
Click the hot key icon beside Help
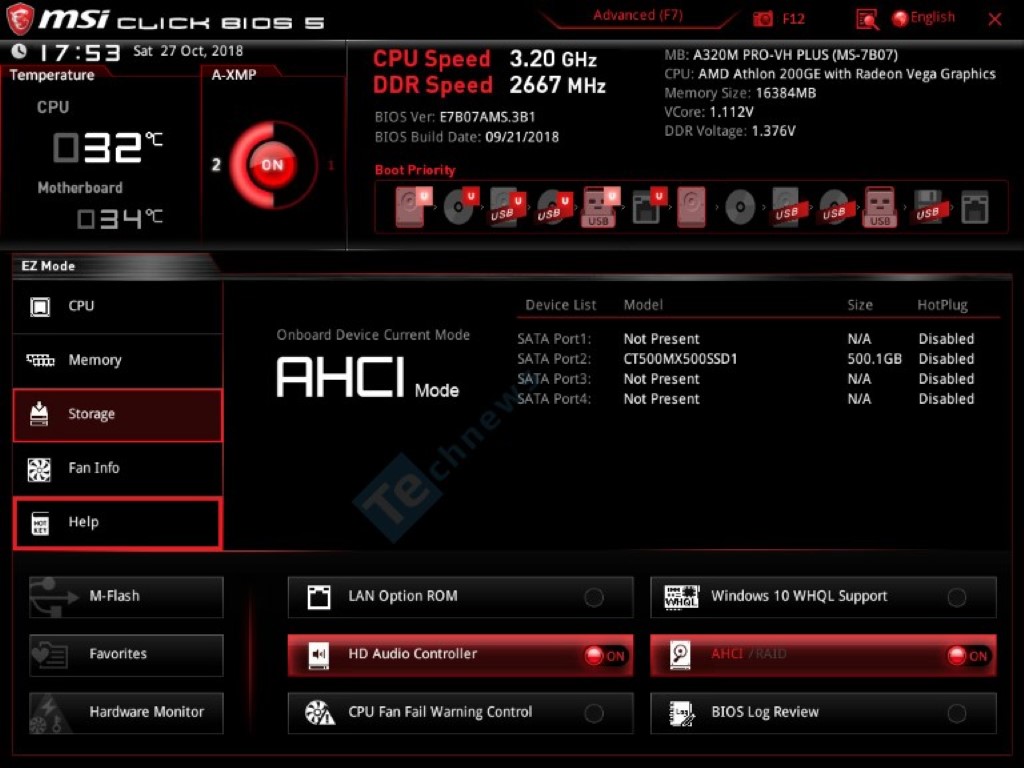click(40, 524)
